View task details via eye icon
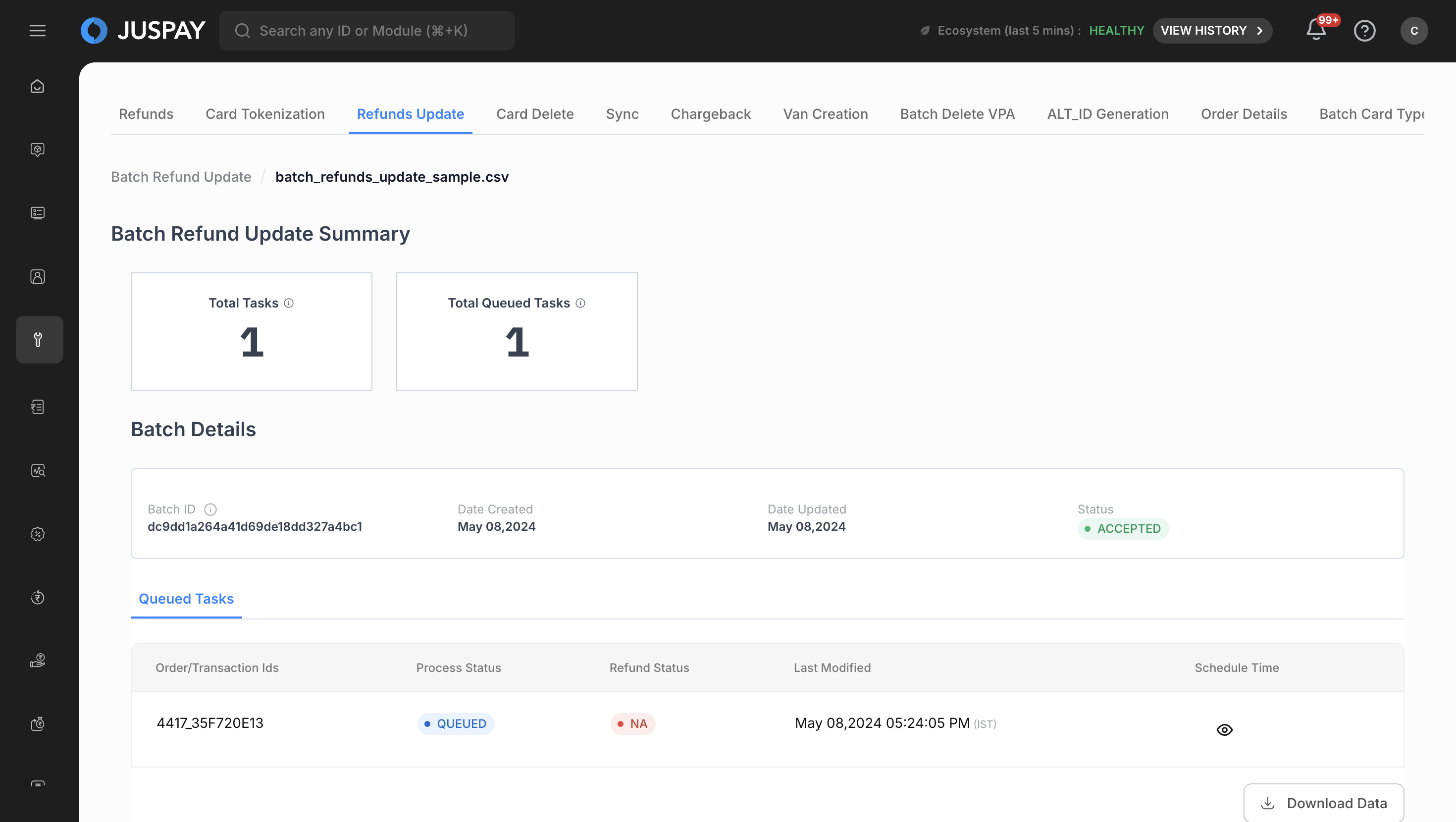The height and width of the screenshot is (822, 1456). pyautogui.click(x=1224, y=730)
